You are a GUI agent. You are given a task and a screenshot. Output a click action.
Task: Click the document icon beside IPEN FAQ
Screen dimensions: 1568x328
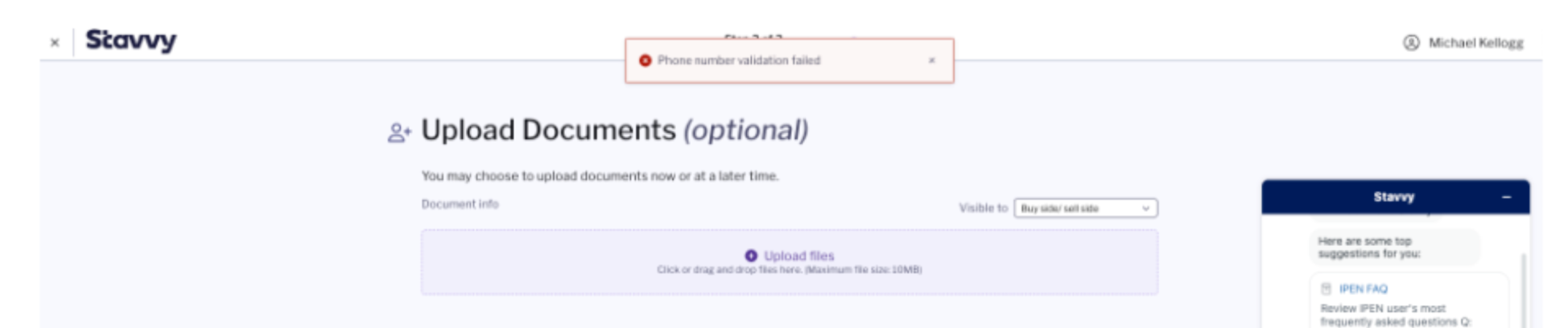tap(1326, 289)
